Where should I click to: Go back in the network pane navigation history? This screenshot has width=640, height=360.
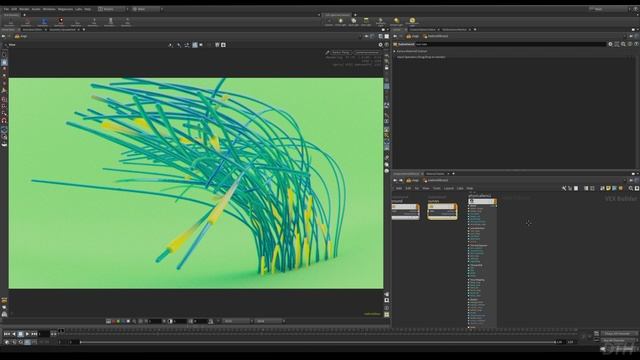tap(395, 180)
